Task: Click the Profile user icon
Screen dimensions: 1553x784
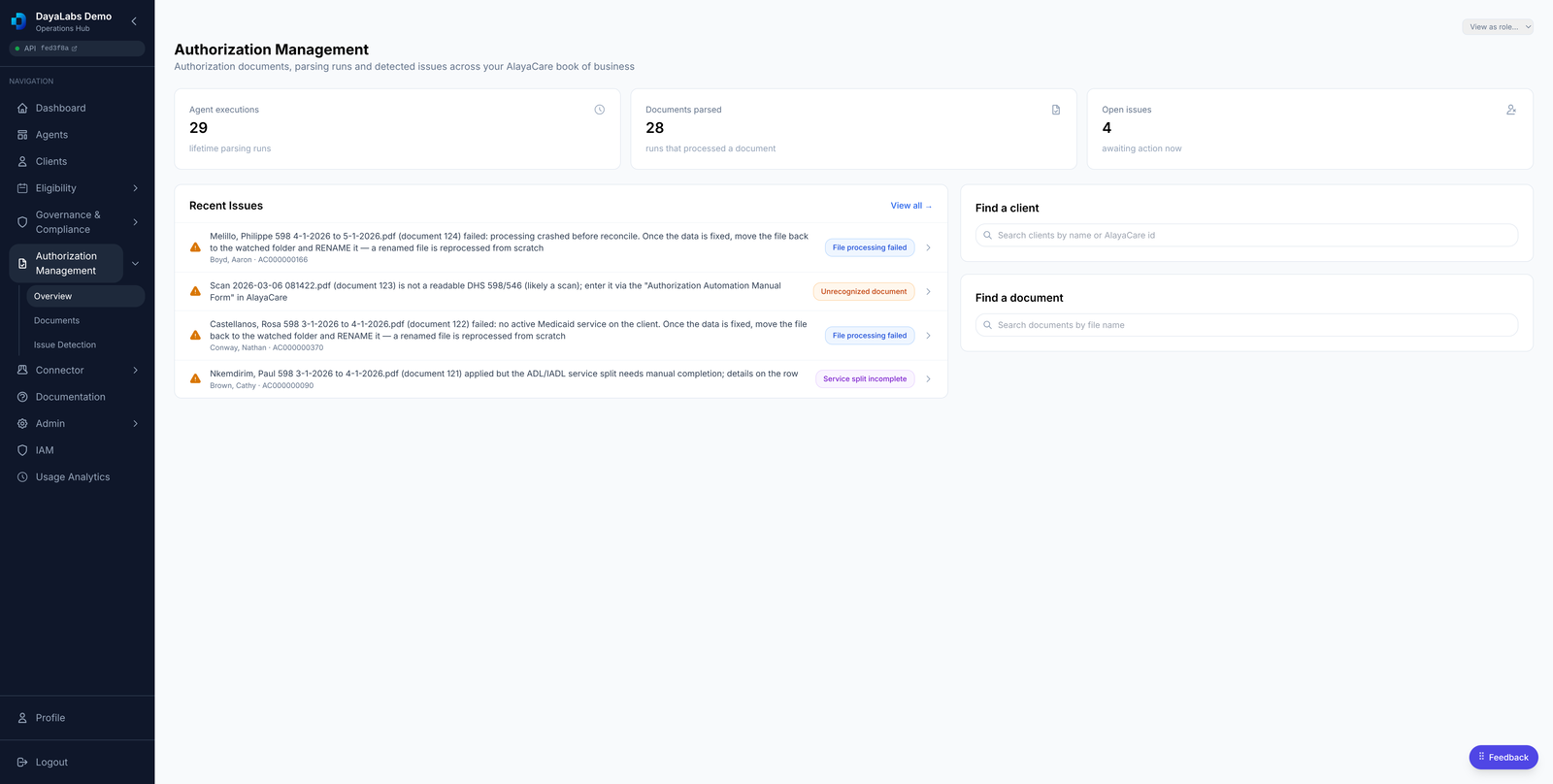Action: coord(22,718)
